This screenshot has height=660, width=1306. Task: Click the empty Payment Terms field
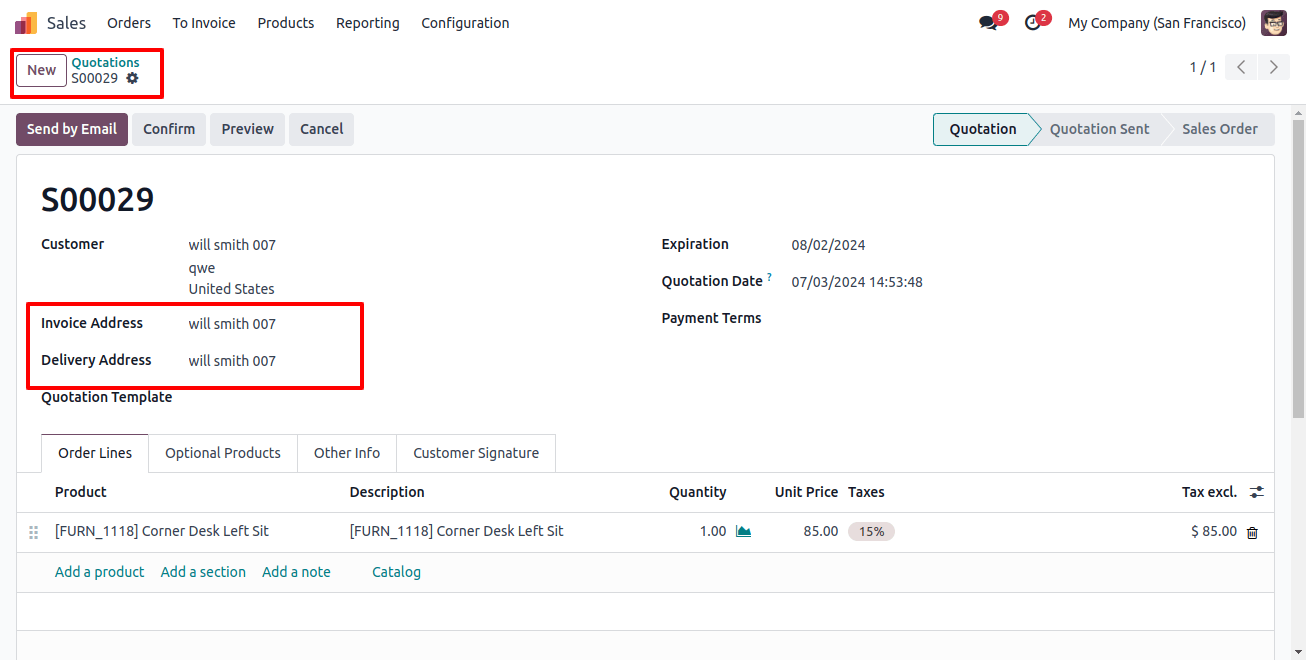coord(1020,319)
